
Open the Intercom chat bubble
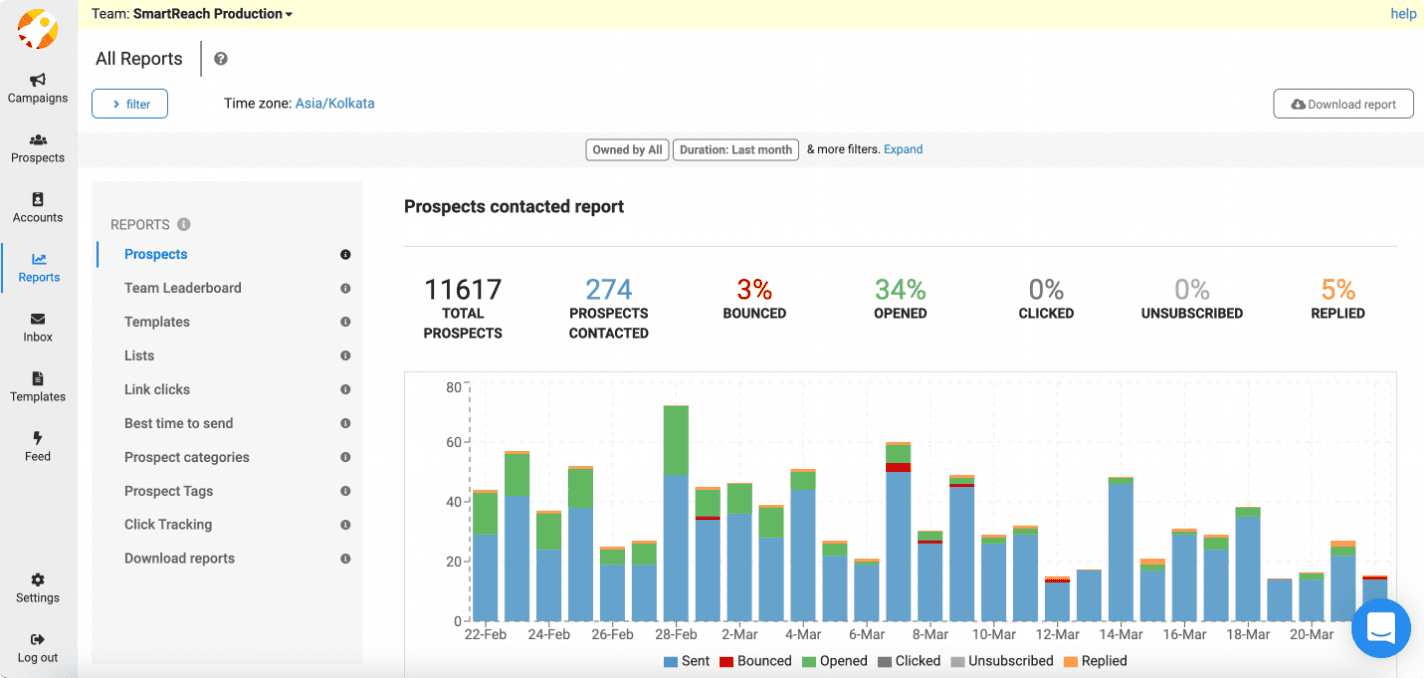(x=1381, y=628)
